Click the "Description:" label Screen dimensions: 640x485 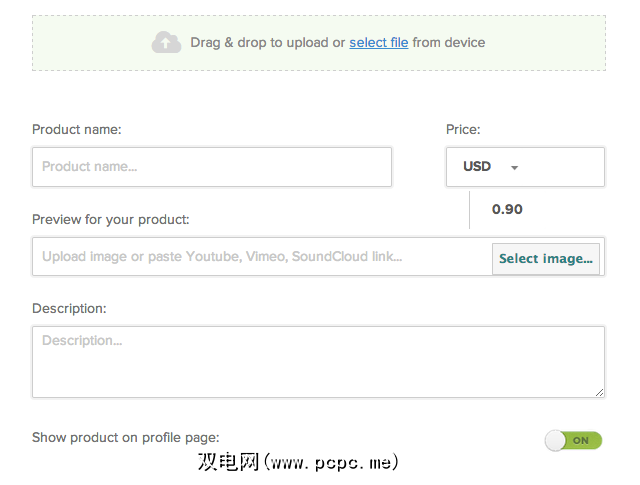[69, 309]
